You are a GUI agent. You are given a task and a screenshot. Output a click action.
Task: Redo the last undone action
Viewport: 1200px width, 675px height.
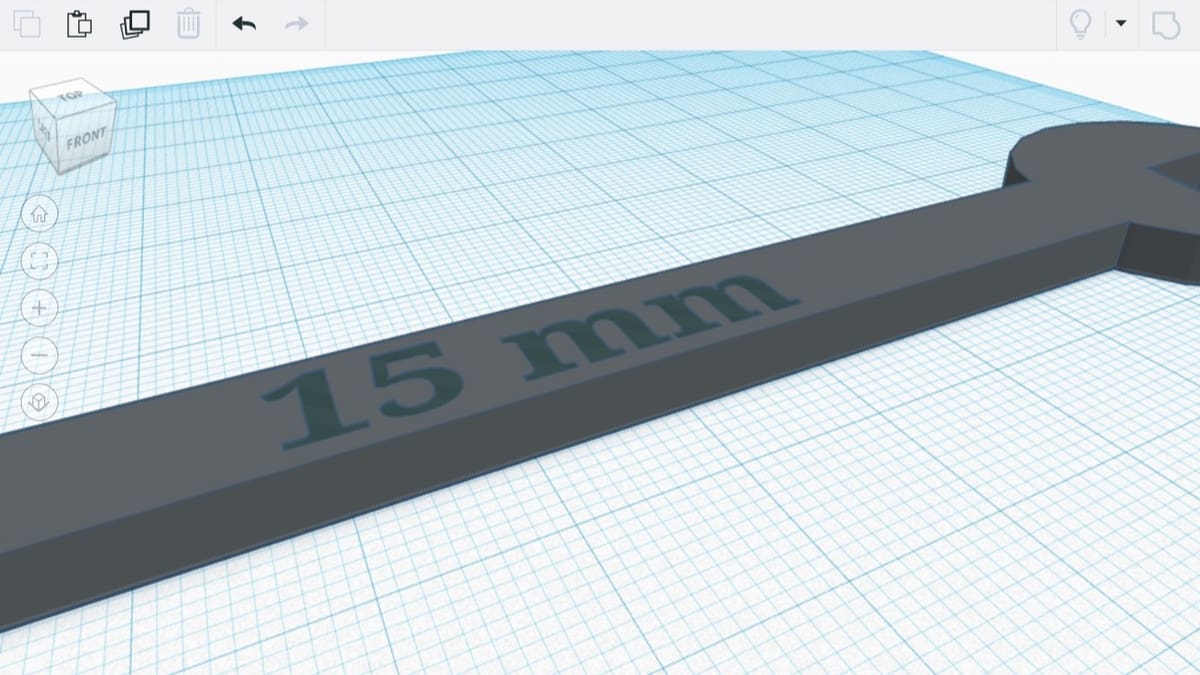click(297, 23)
